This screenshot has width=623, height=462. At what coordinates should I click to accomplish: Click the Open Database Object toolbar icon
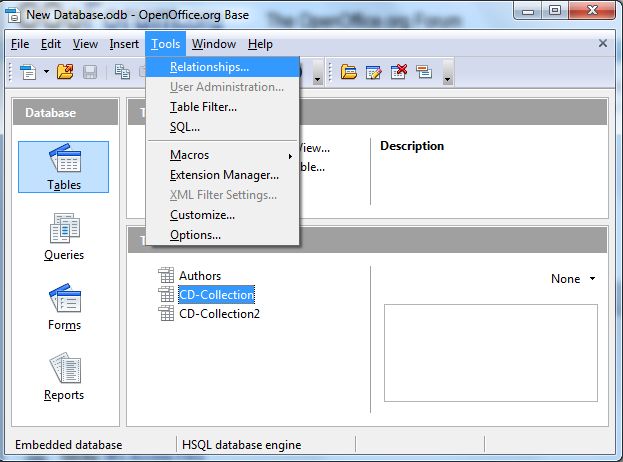(x=349, y=72)
